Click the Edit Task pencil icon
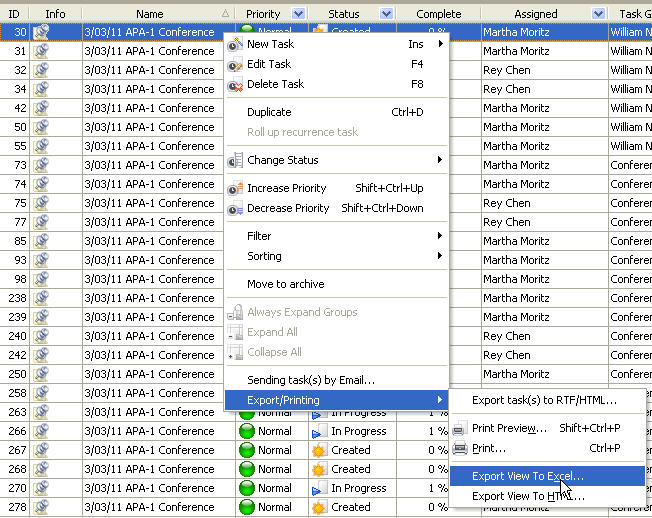The height and width of the screenshot is (518, 652). pyautogui.click(x=235, y=65)
